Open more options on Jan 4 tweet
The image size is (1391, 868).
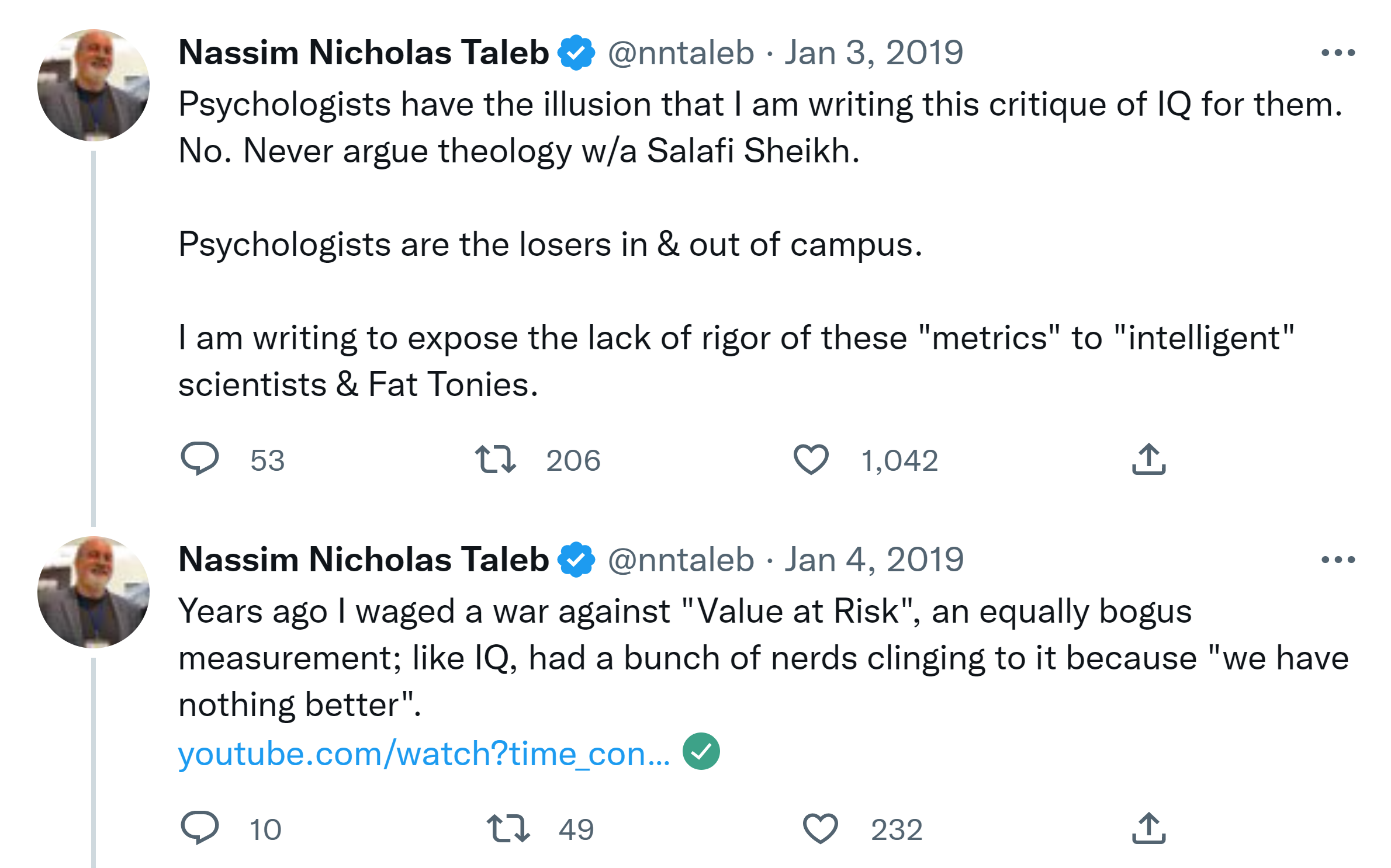pos(1338,560)
